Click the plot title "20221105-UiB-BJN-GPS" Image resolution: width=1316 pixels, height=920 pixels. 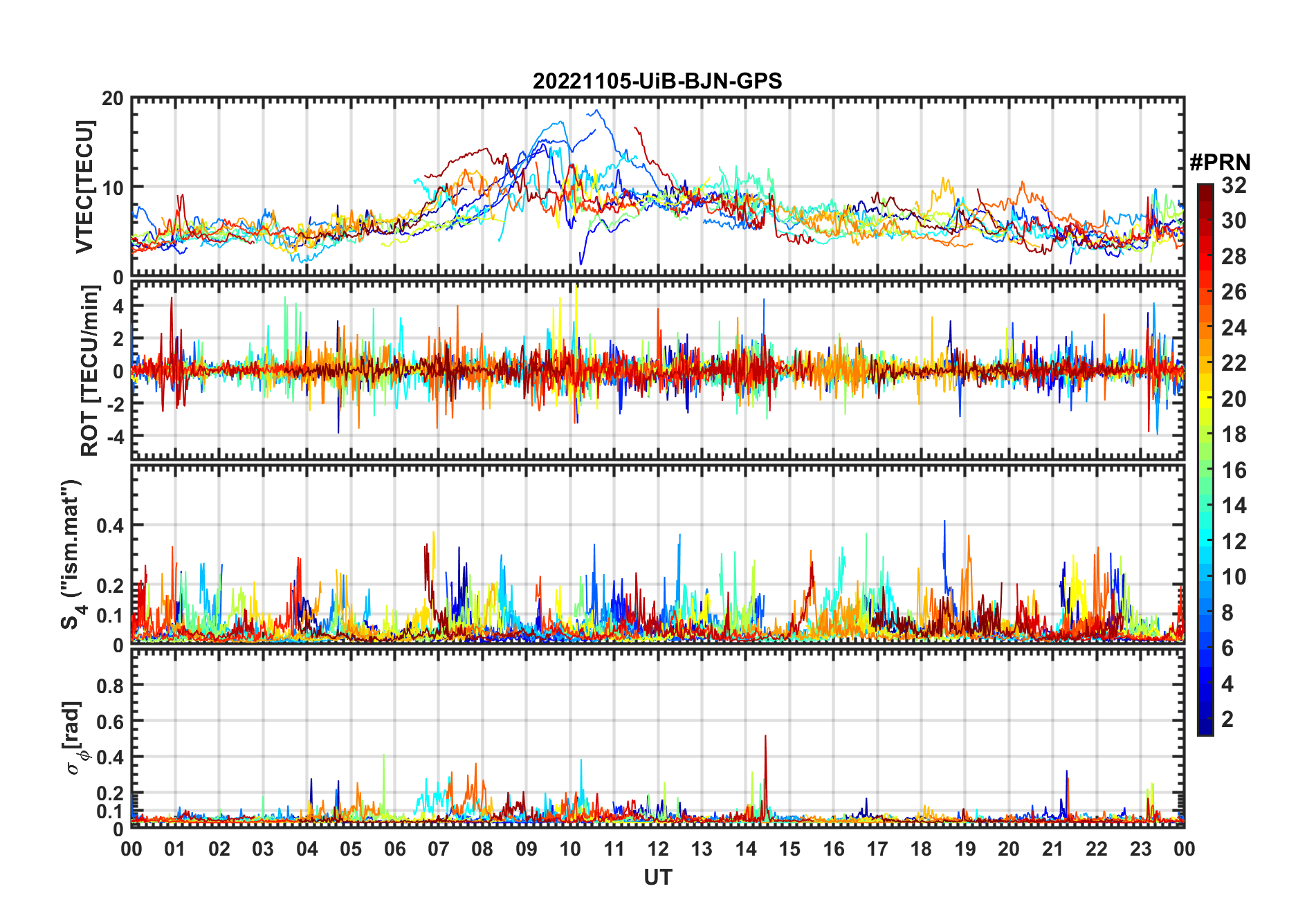[657, 82]
